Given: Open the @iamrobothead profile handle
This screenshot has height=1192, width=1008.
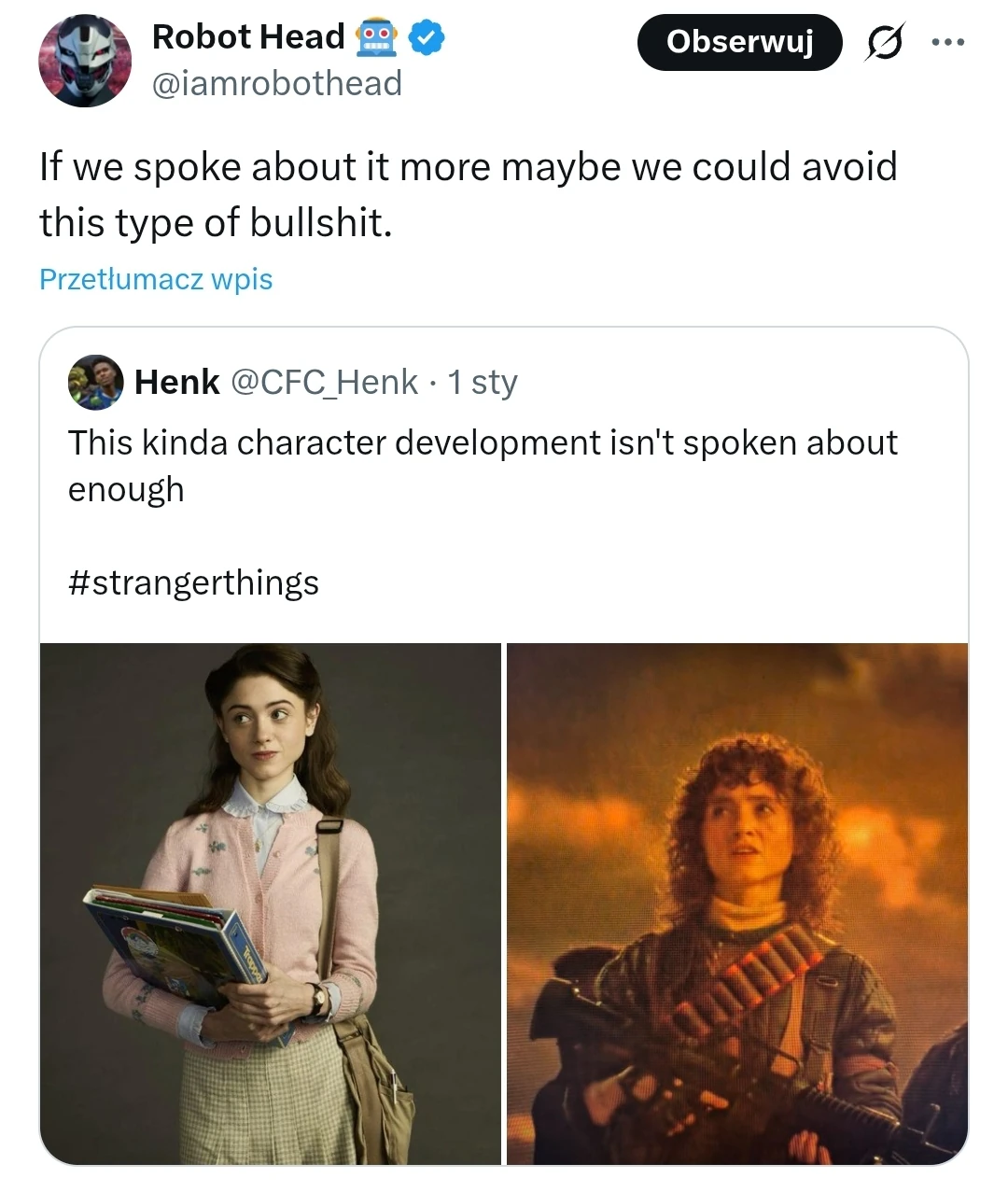Looking at the screenshot, I should 277,84.
